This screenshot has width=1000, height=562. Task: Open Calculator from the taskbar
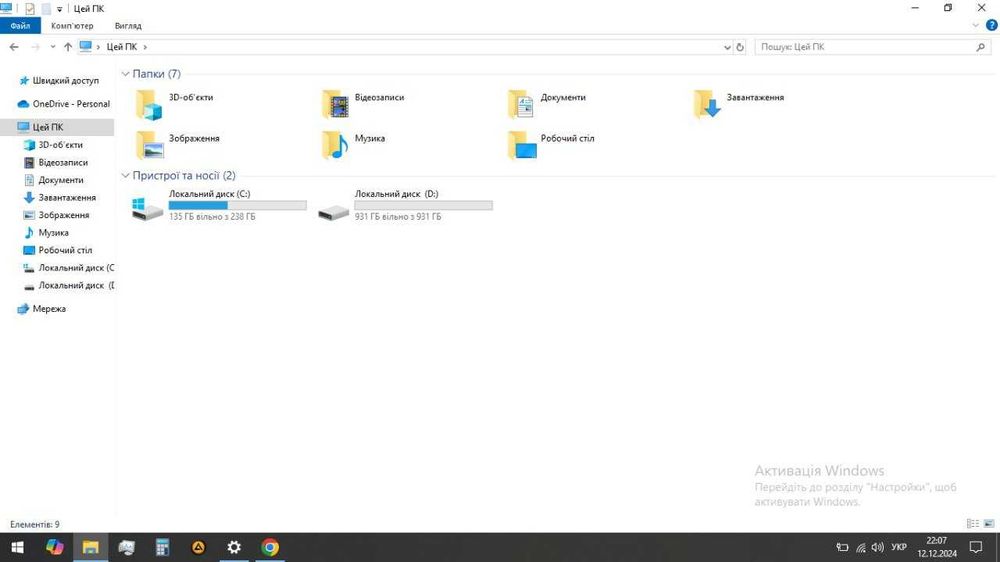pos(162,547)
